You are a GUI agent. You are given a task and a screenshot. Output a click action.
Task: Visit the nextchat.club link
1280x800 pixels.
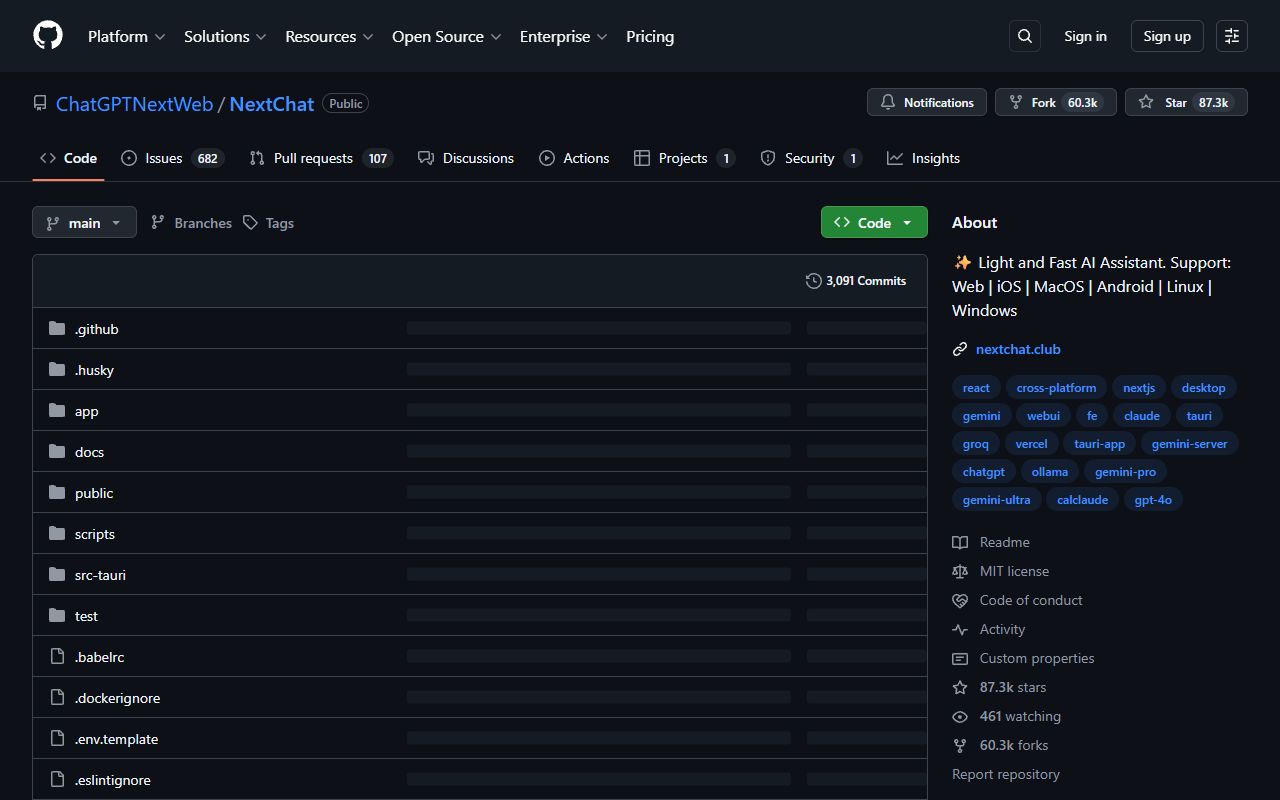[1018, 349]
